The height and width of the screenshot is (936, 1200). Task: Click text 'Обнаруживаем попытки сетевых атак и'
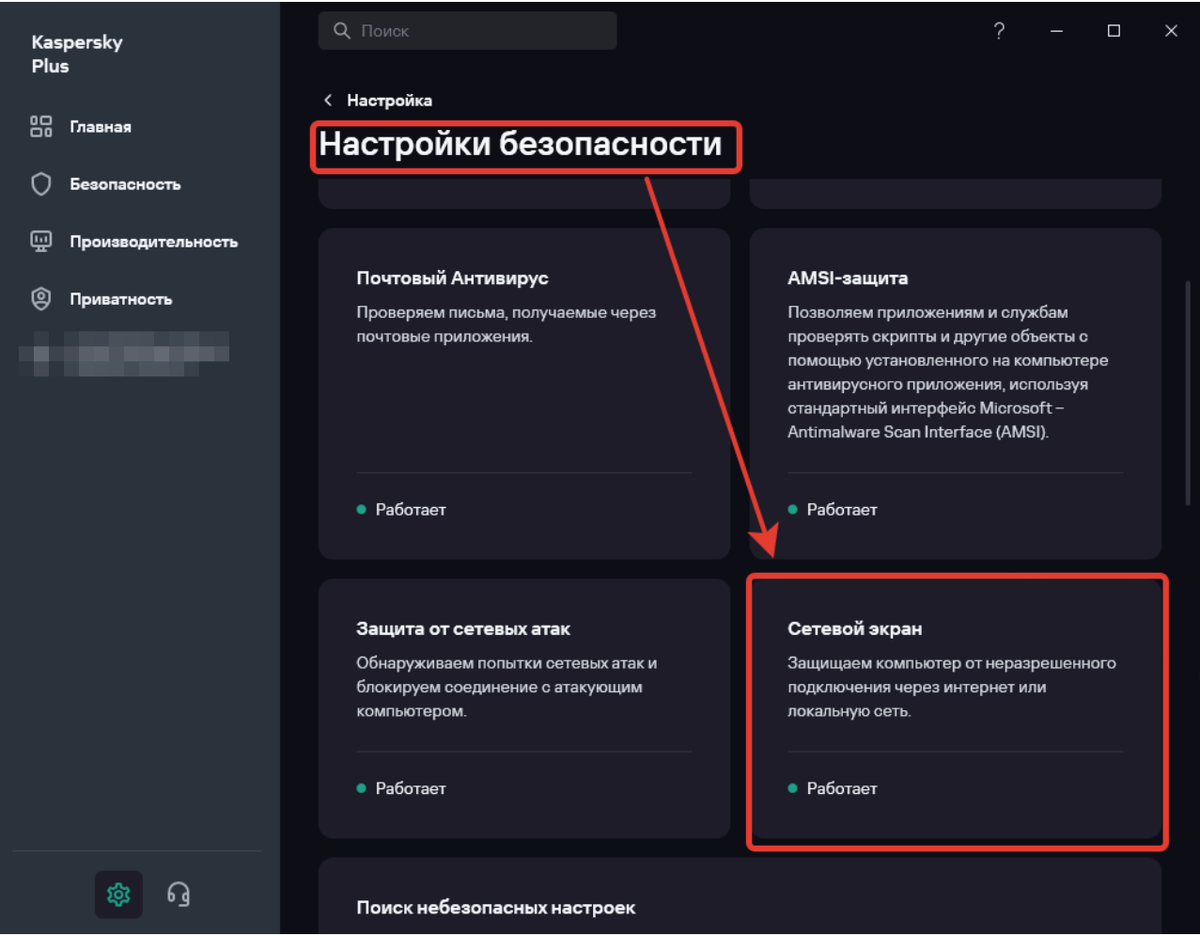506,663
